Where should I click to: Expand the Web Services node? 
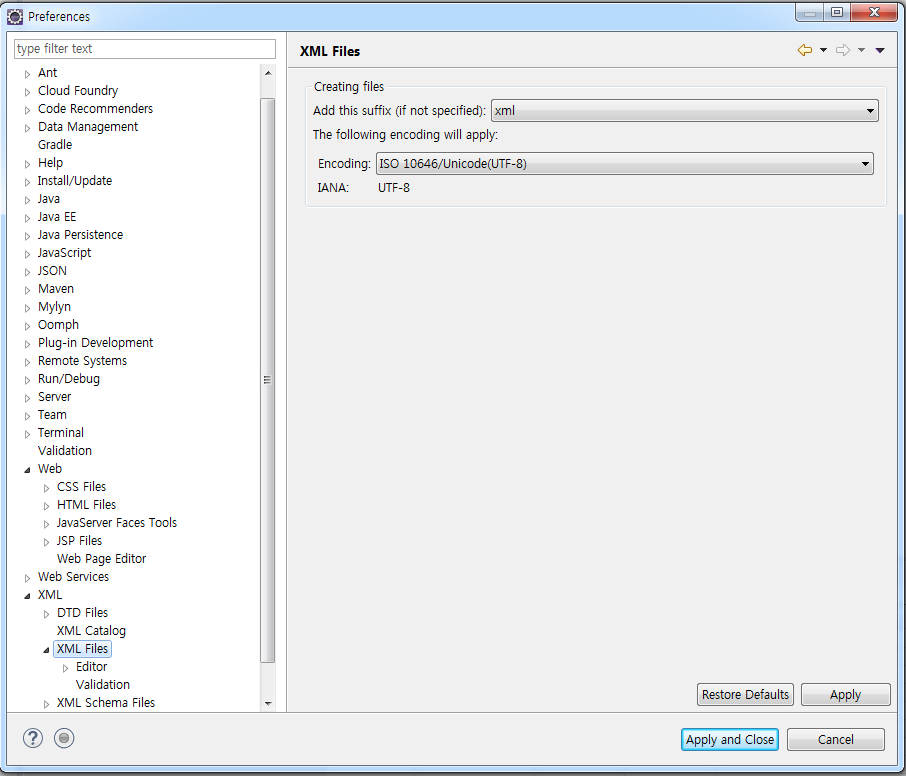pos(27,578)
